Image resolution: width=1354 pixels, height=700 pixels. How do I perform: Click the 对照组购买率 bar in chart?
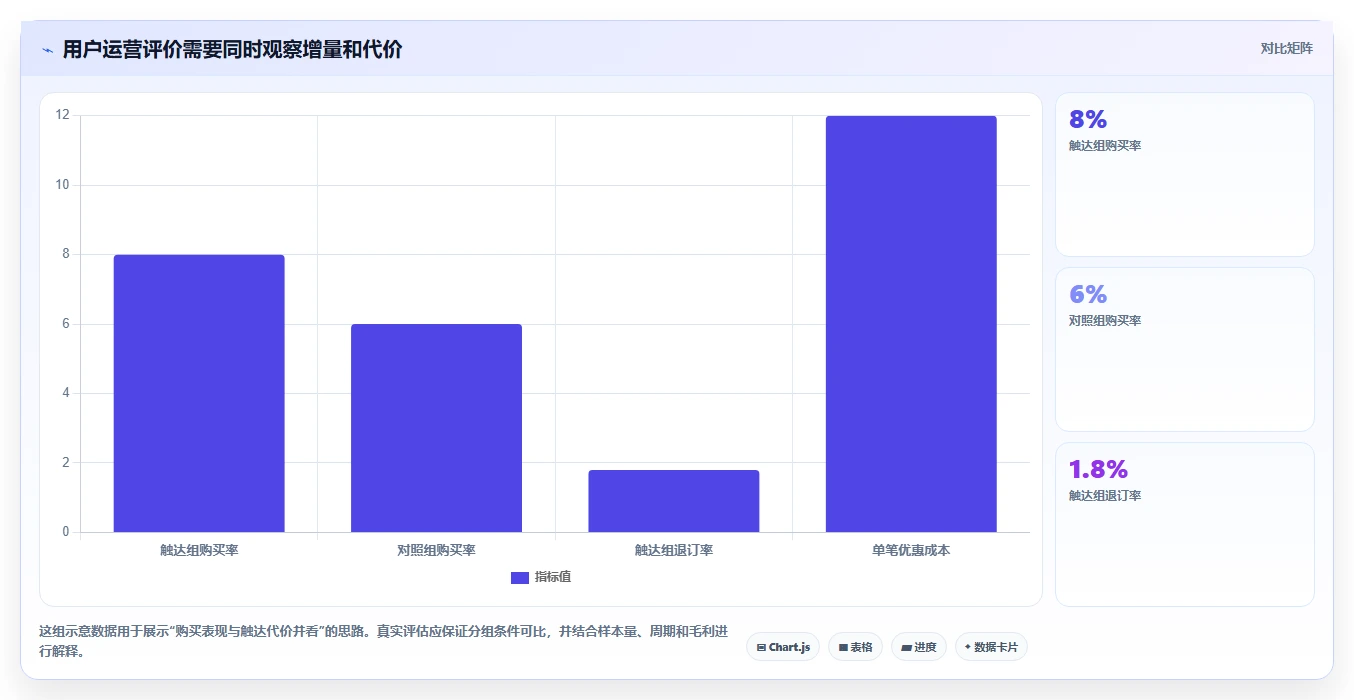click(436, 428)
